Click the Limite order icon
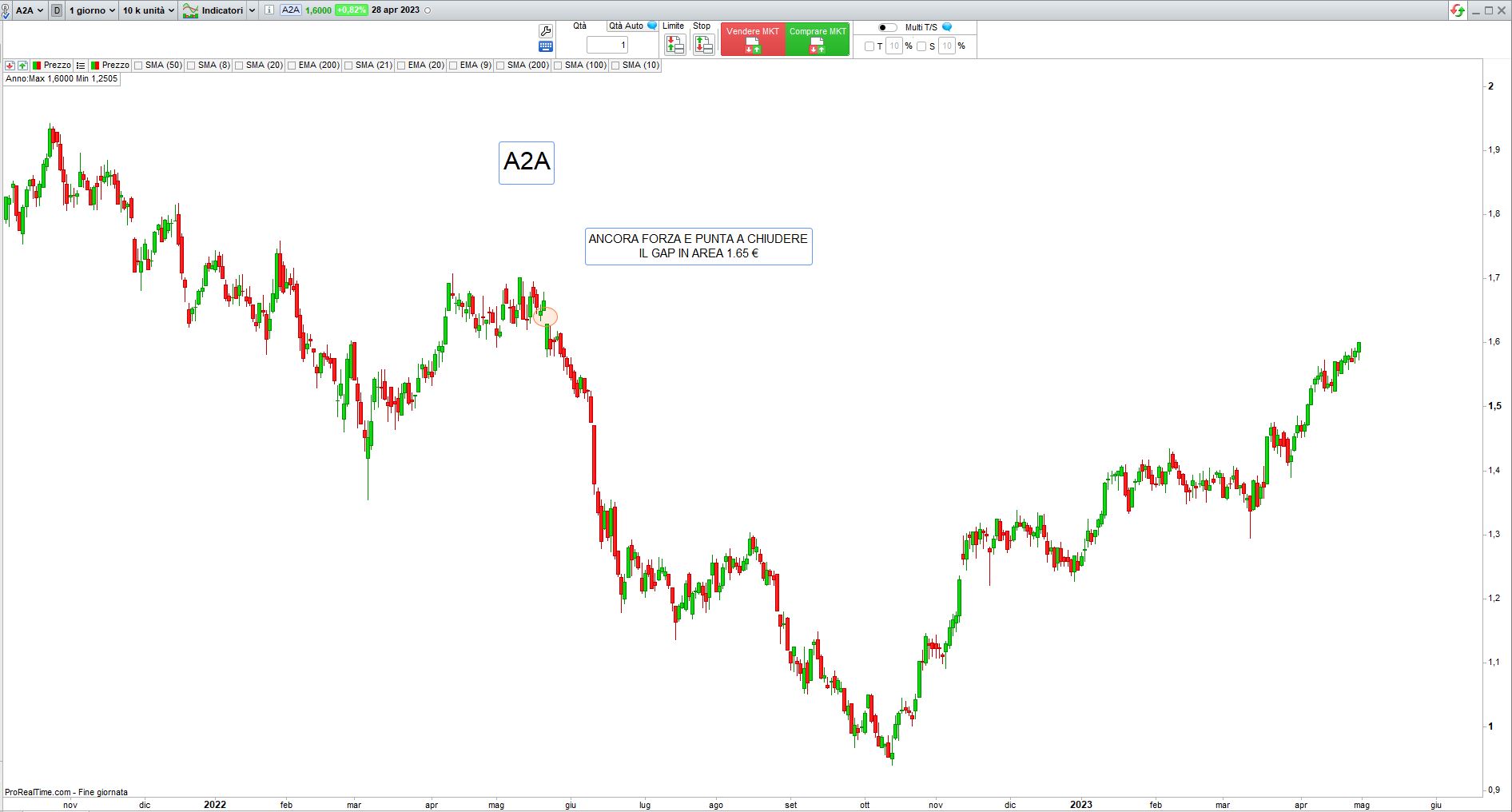The image size is (1512, 812). [675, 45]
